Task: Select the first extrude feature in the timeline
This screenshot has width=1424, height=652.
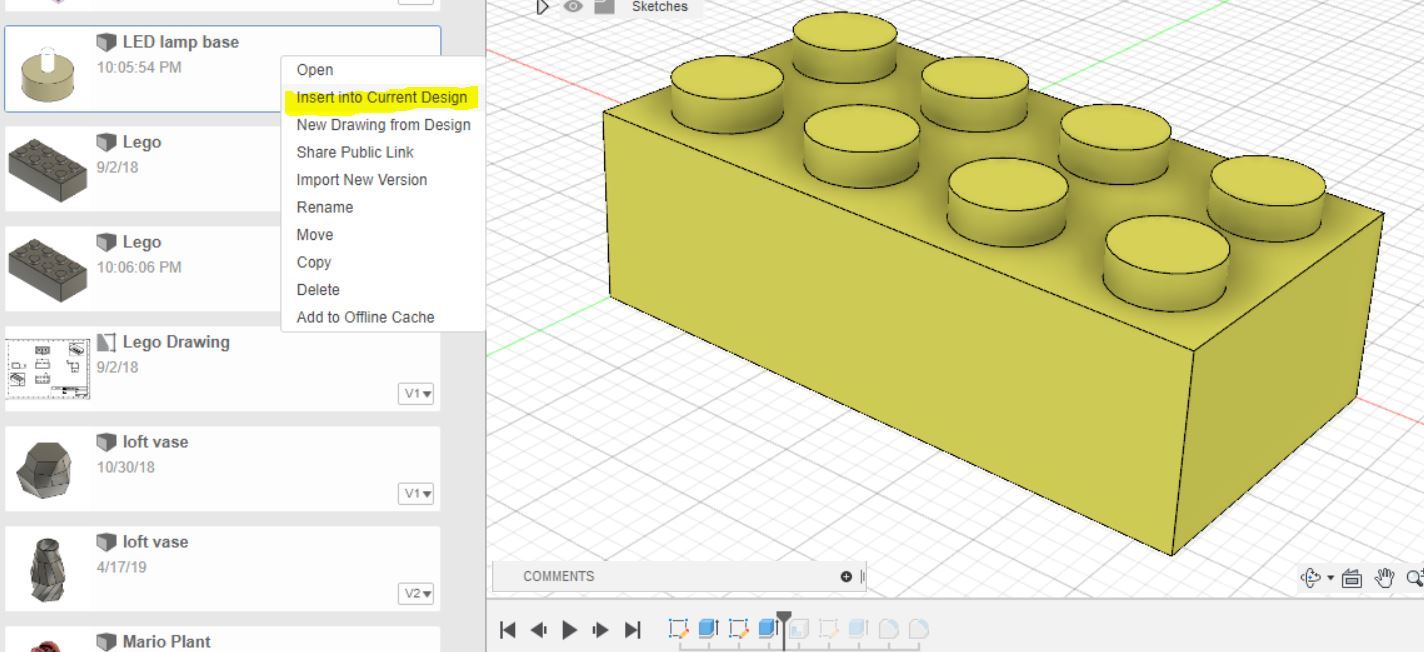Action: (708, 629)
